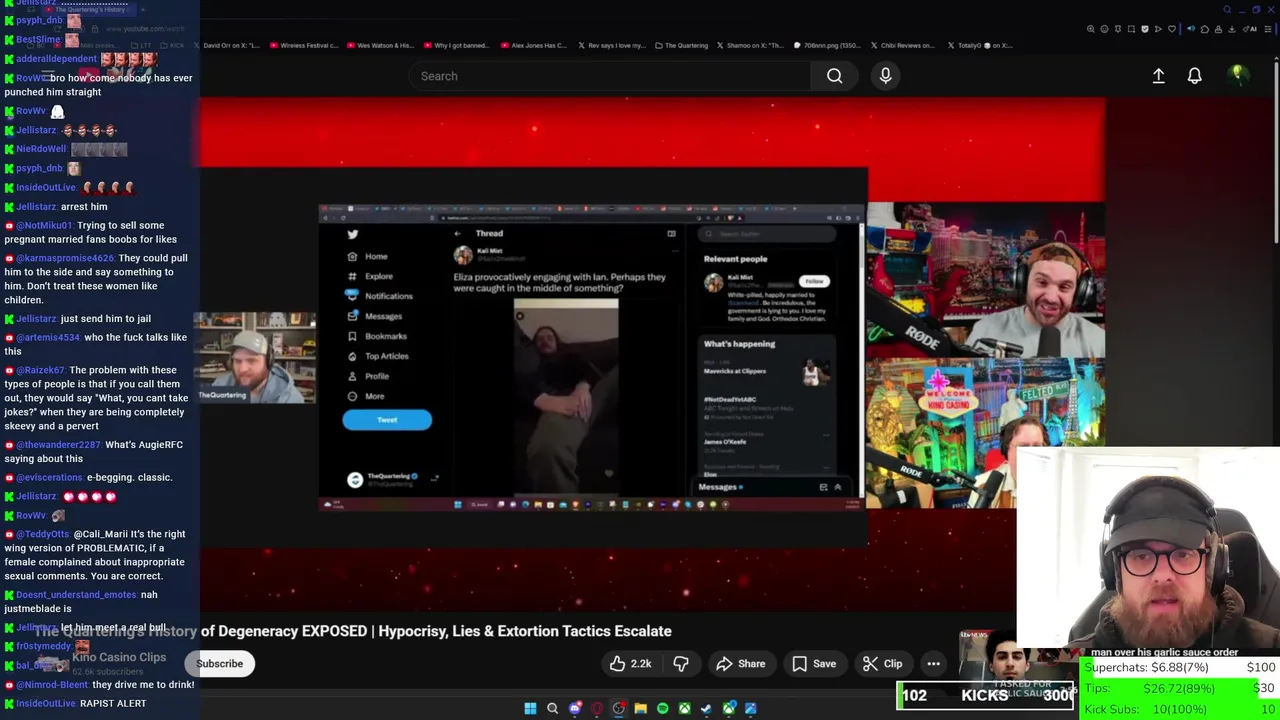Open the taskbar search magnifier
1280x720 pixels.
click(552, 708)
